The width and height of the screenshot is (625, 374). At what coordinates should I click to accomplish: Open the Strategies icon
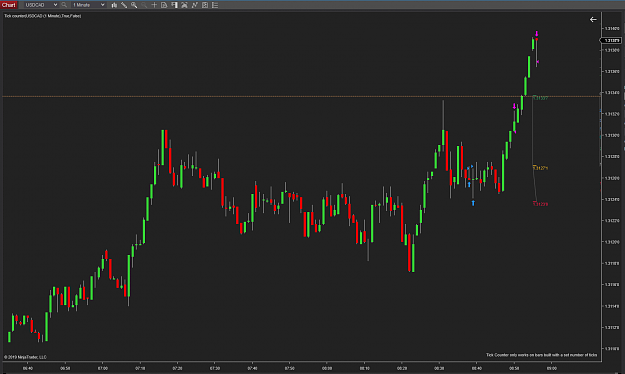(x=205, y=5)
